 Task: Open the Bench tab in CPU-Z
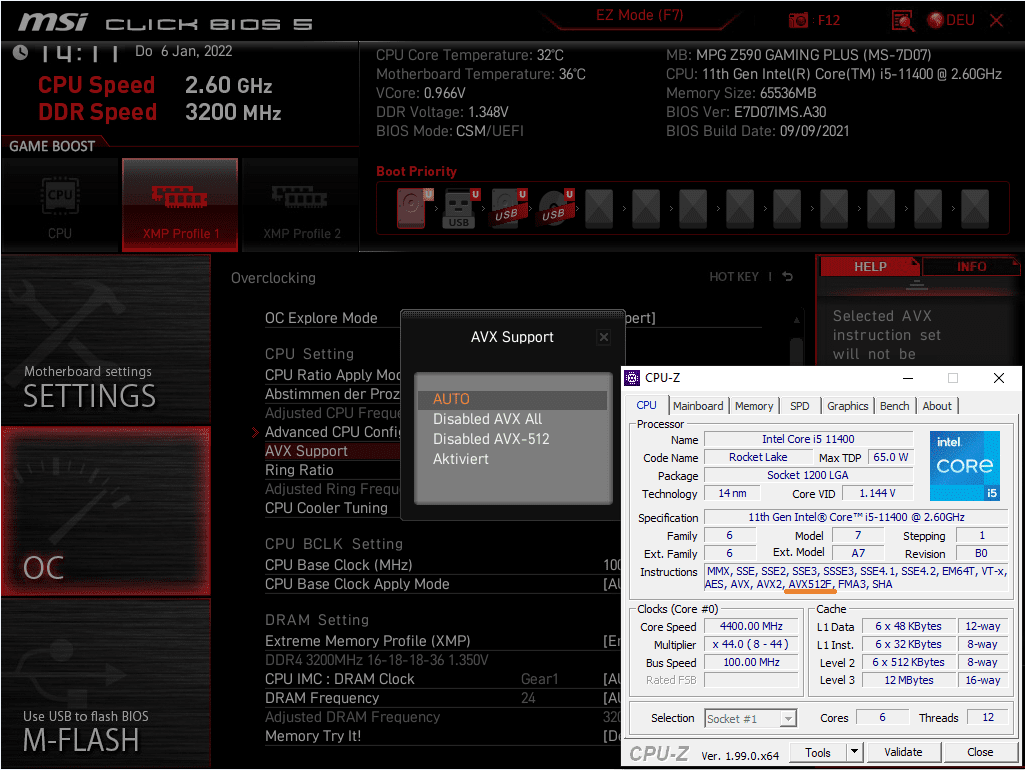click(894, 406)
